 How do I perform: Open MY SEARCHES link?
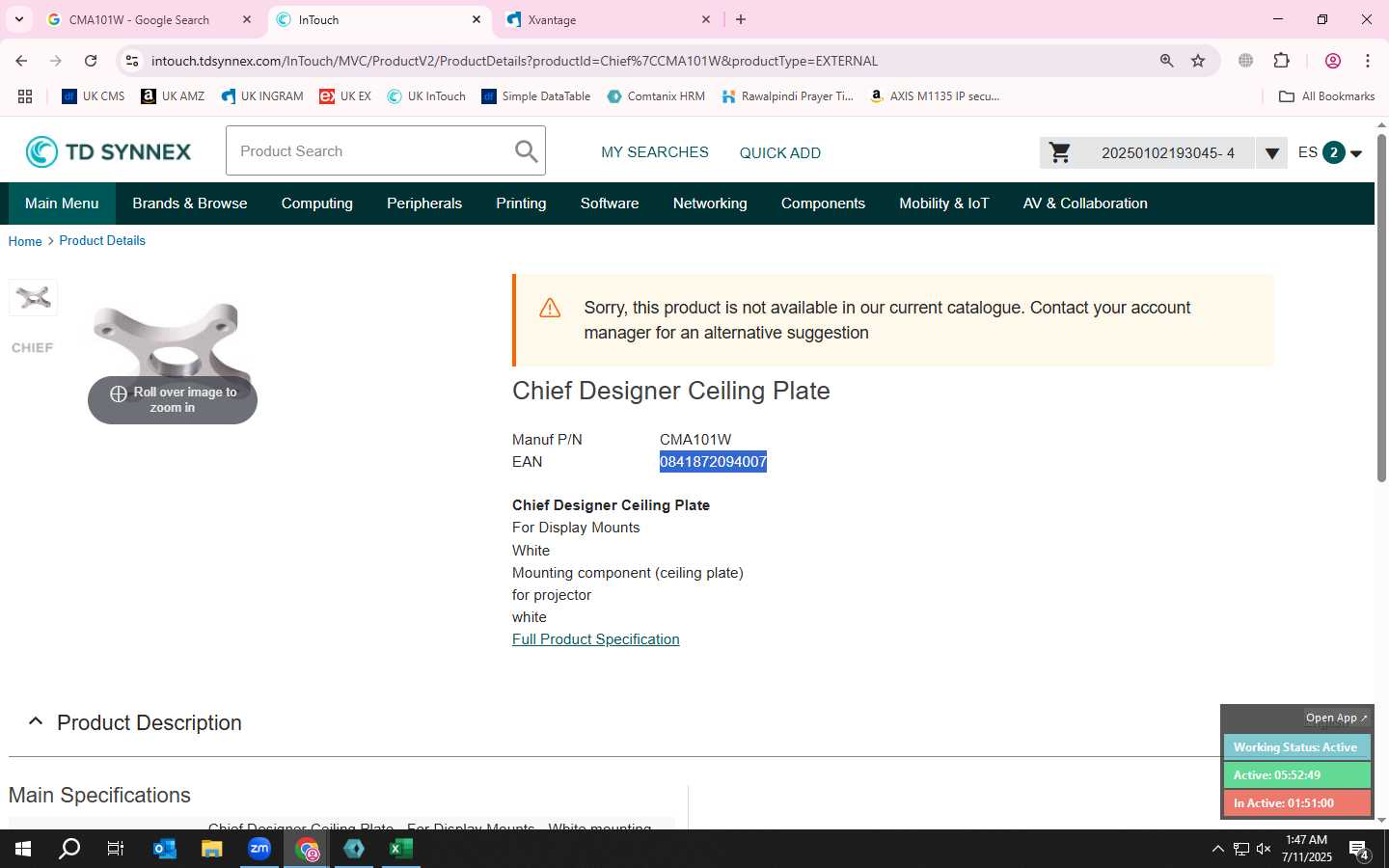click(x=655, y=152)
